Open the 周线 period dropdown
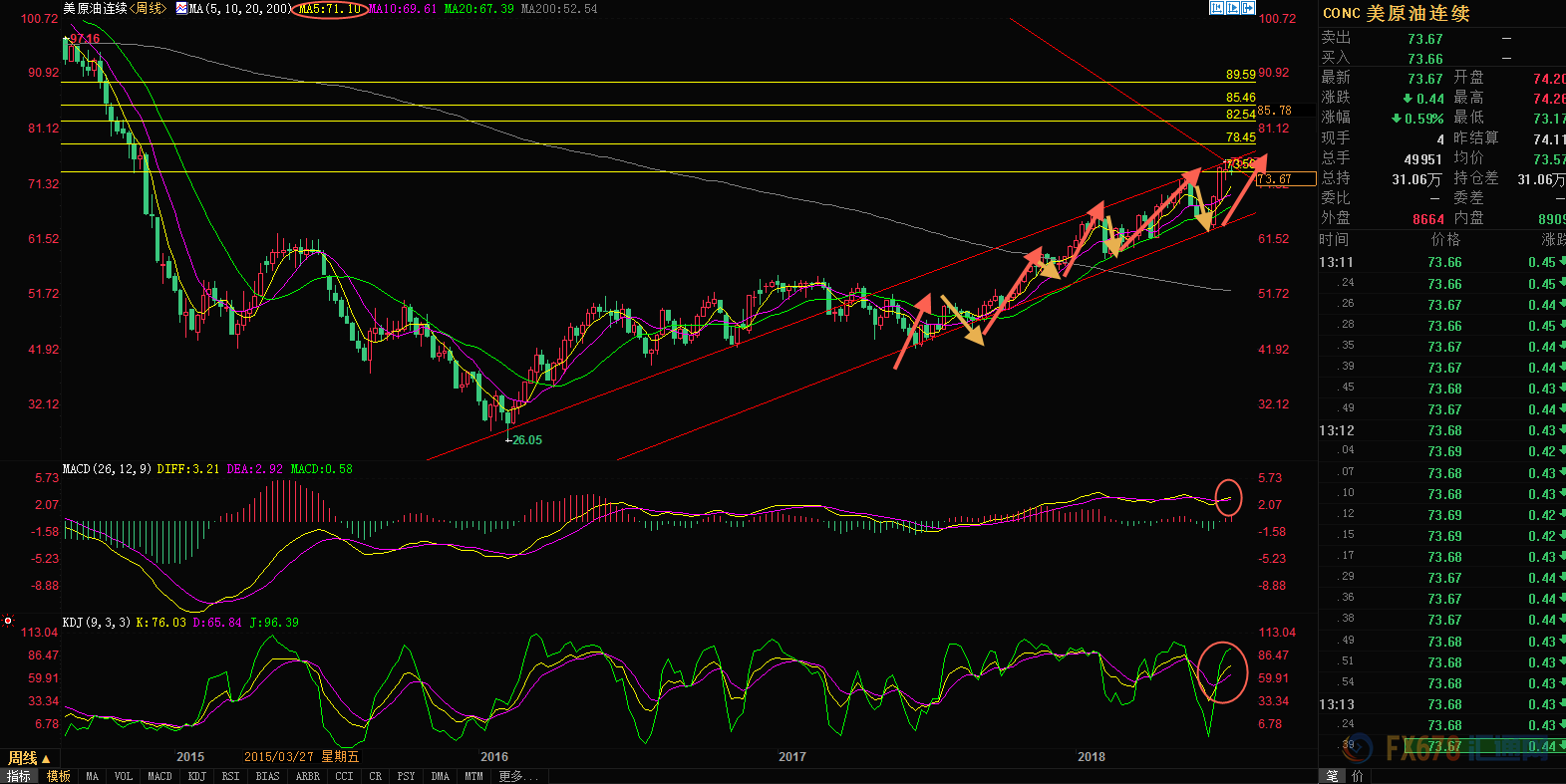 29,758
